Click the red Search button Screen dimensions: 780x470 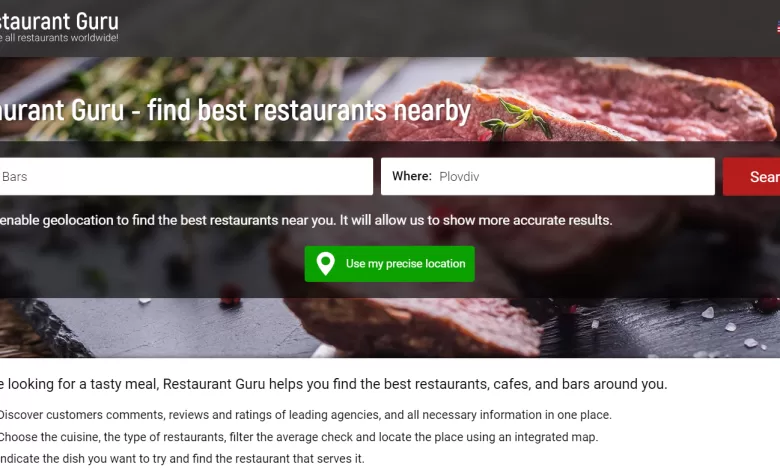(751, 177)
